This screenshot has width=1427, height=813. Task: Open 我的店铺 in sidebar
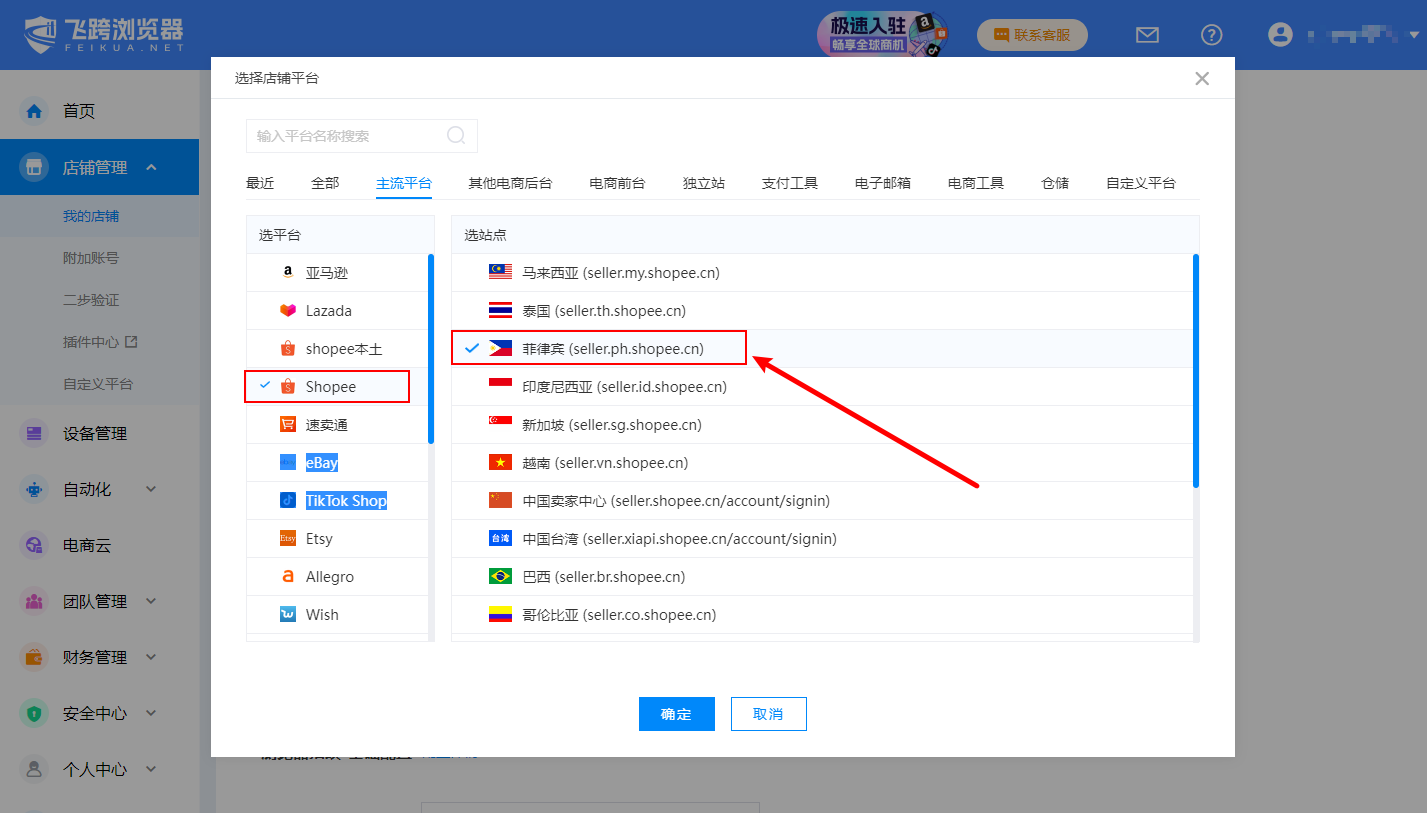91,216
